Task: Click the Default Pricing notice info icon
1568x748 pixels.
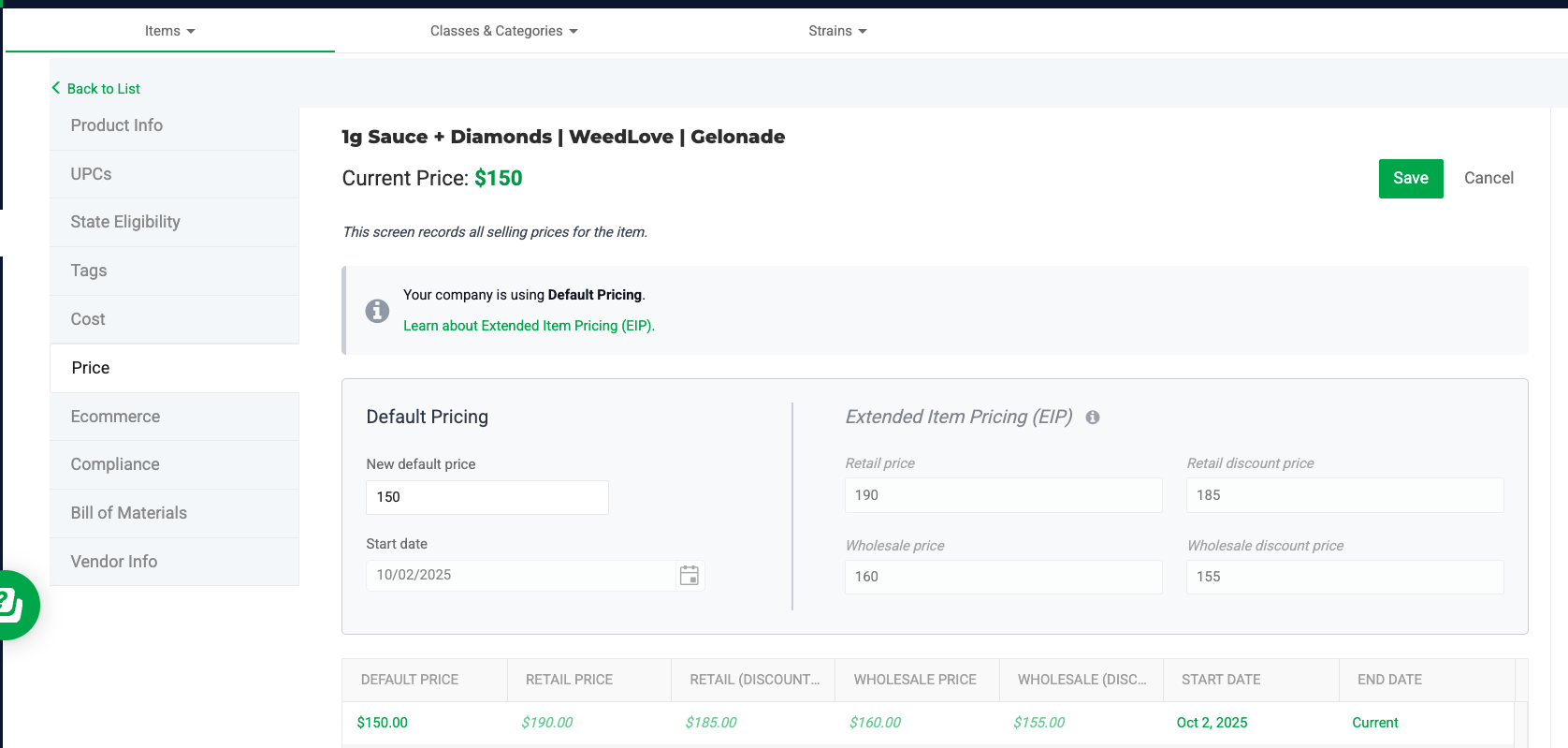Action: (377, 311)
